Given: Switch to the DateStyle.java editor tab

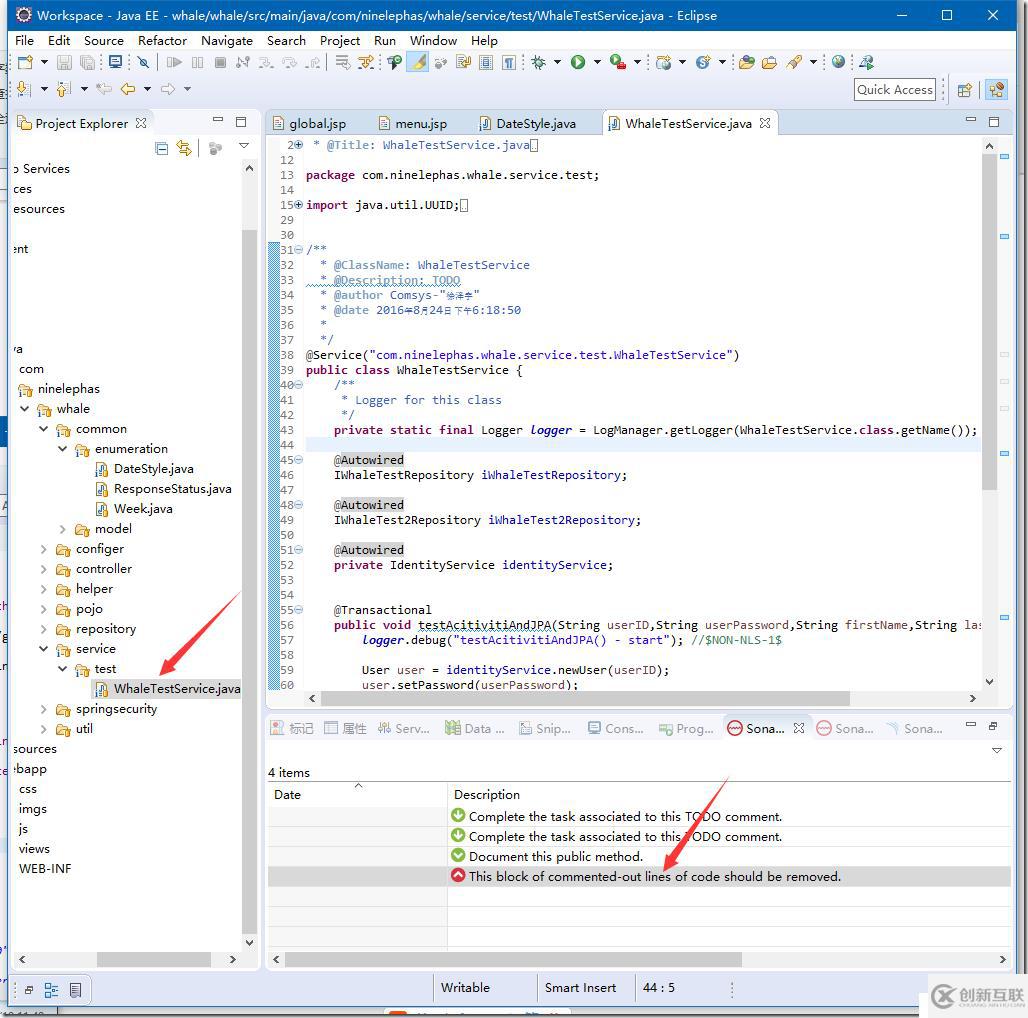Looking at the screenshot, I should pyautogui.click(x=528, y=123).
